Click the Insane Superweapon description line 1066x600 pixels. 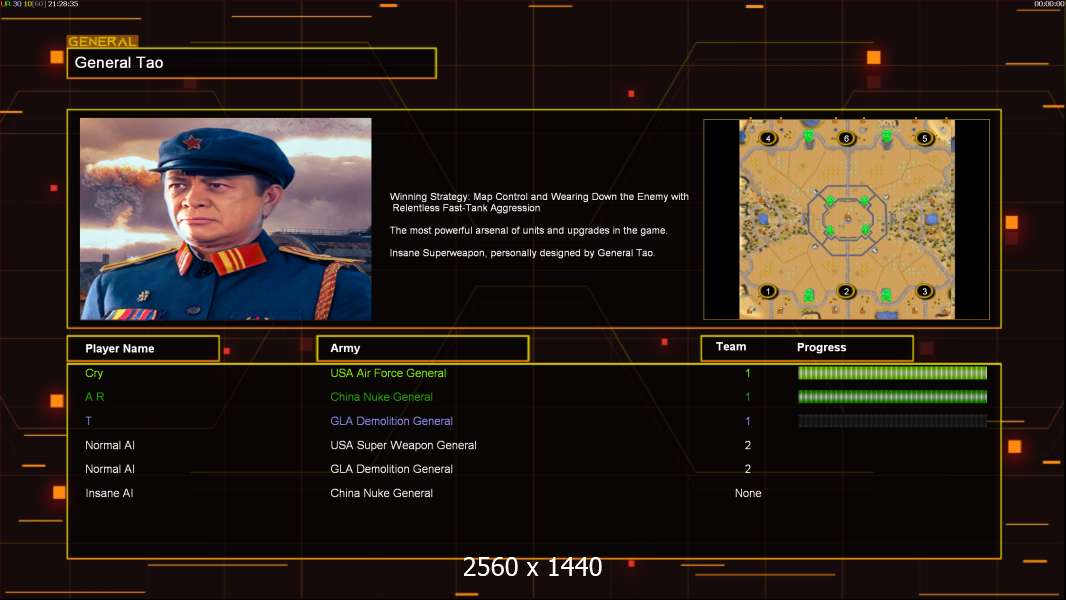[522, 253]
